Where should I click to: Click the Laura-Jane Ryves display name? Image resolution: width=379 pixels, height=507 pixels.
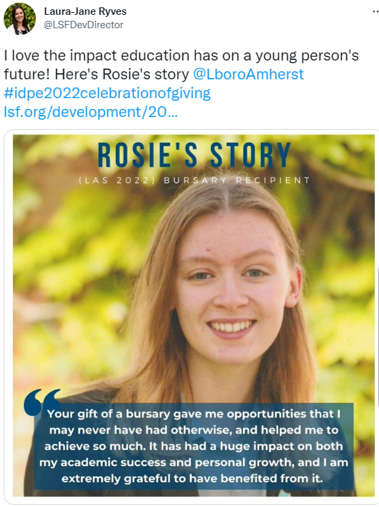pyautogui.click(x=85, y=11)
